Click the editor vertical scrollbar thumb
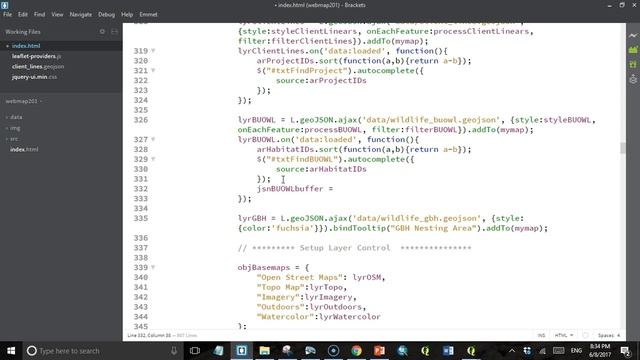 point(623,148)
